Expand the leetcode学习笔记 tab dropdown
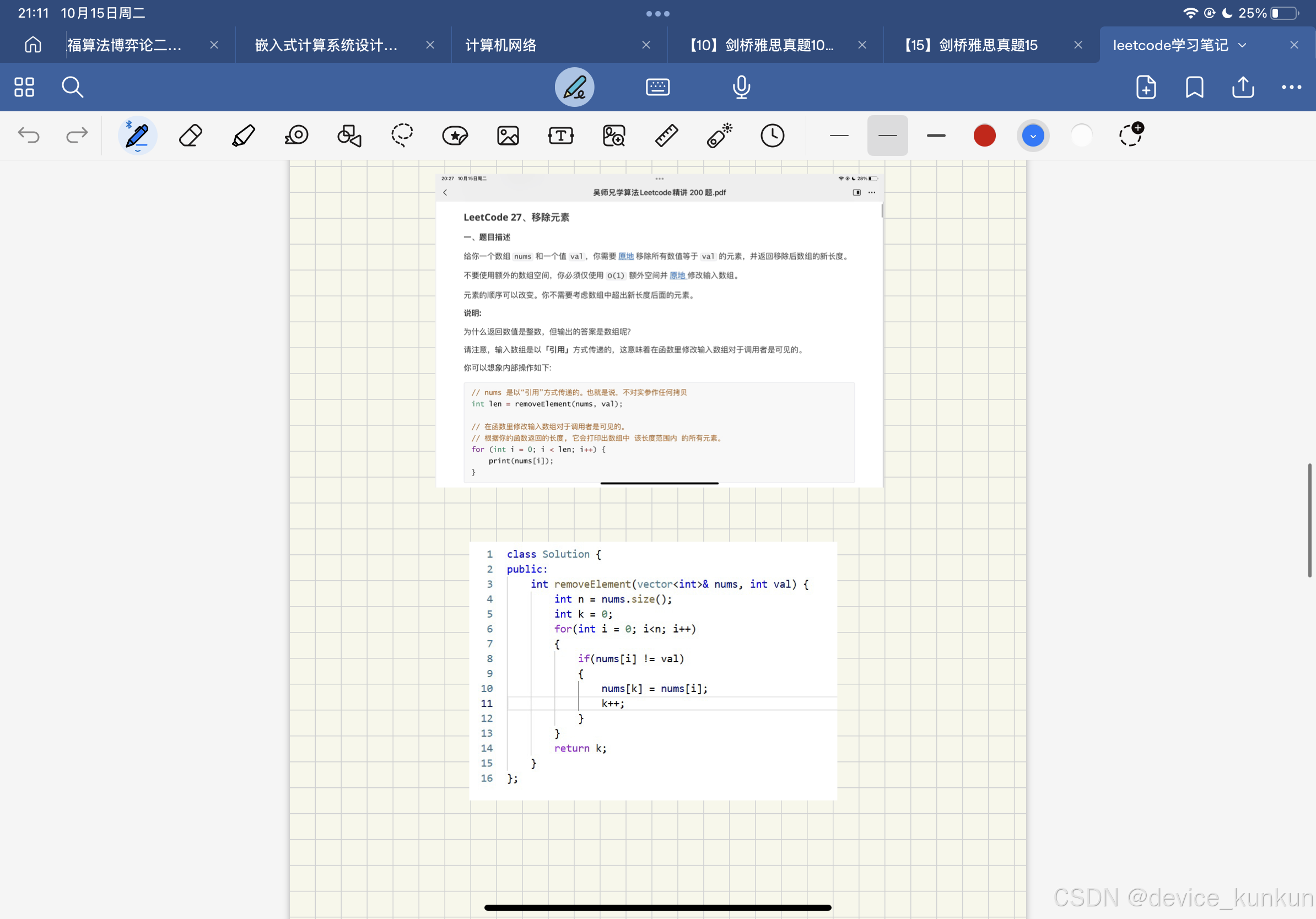 click(x=1242, y=45)
